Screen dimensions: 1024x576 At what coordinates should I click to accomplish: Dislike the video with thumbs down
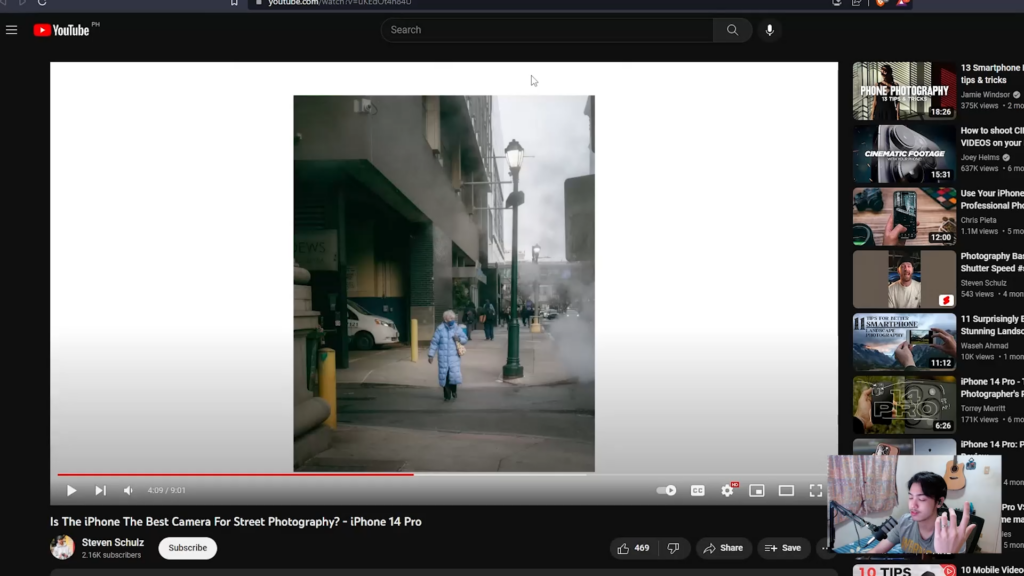click(673, 548)
